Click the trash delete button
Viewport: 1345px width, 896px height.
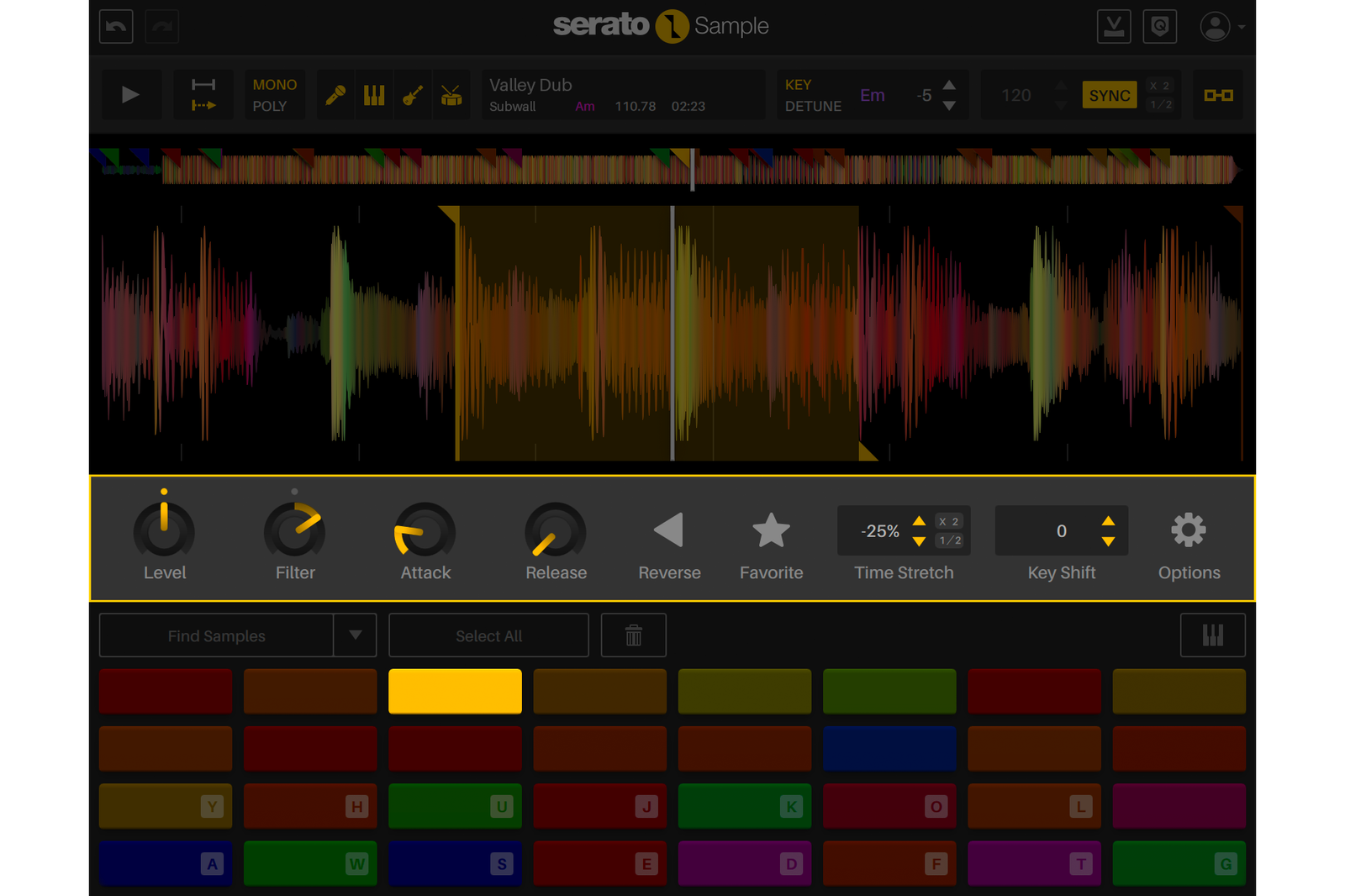634,635
